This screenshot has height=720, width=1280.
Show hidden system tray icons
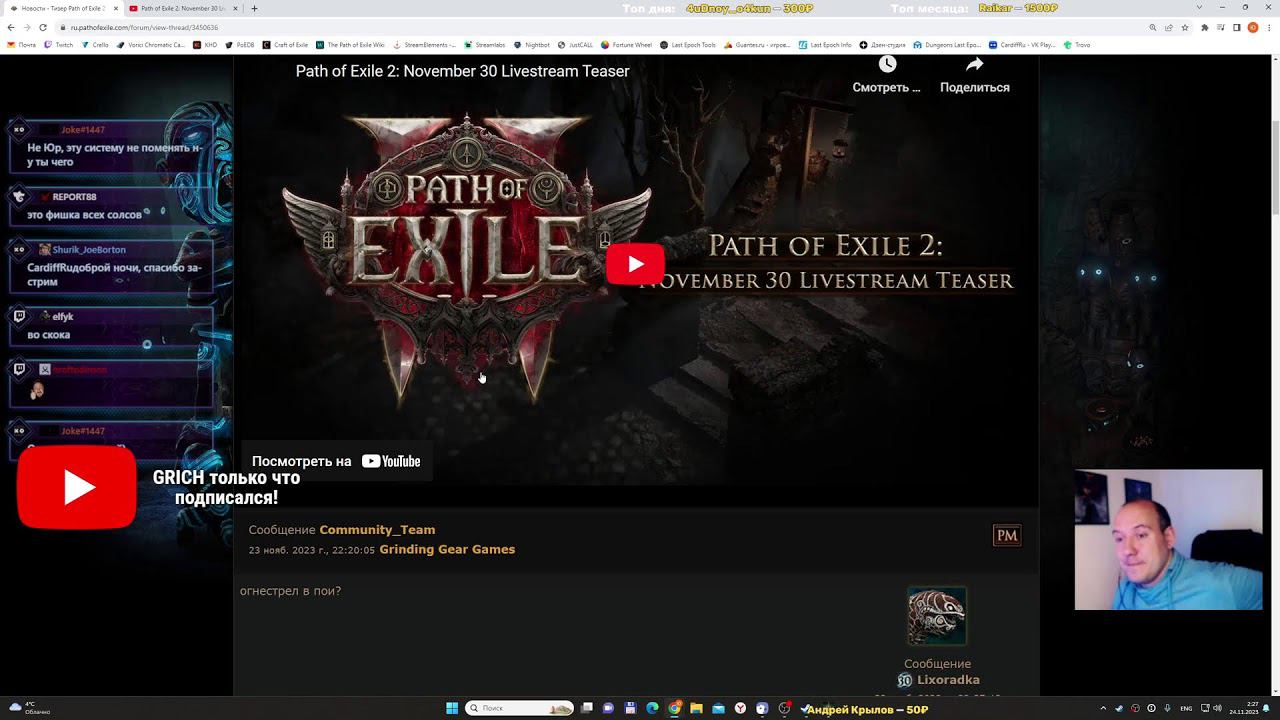coord(1105,708)
